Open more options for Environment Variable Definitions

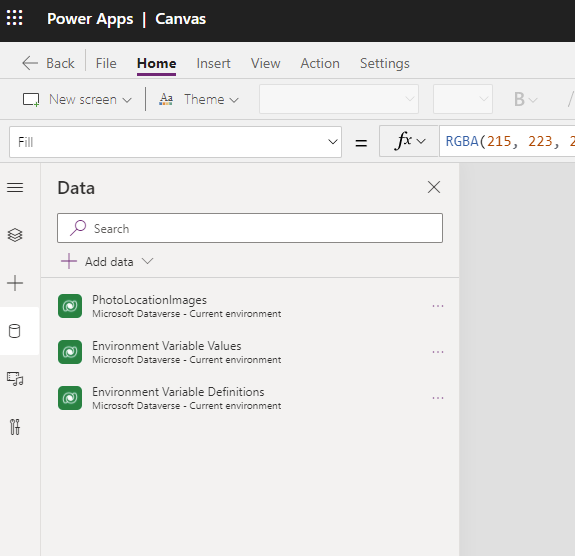click(438, 398)
